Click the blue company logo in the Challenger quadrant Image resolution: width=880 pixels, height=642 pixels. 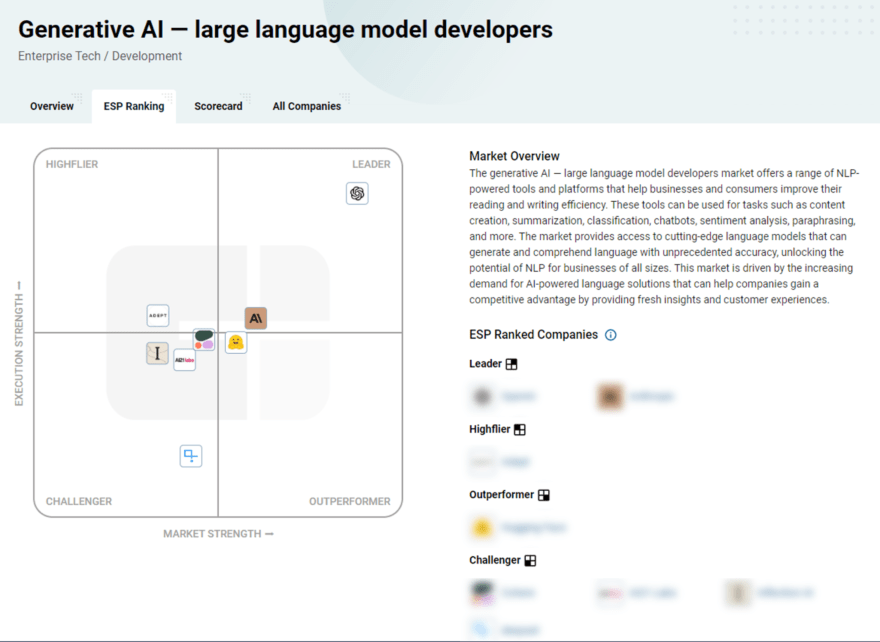[x=190, y=456]
